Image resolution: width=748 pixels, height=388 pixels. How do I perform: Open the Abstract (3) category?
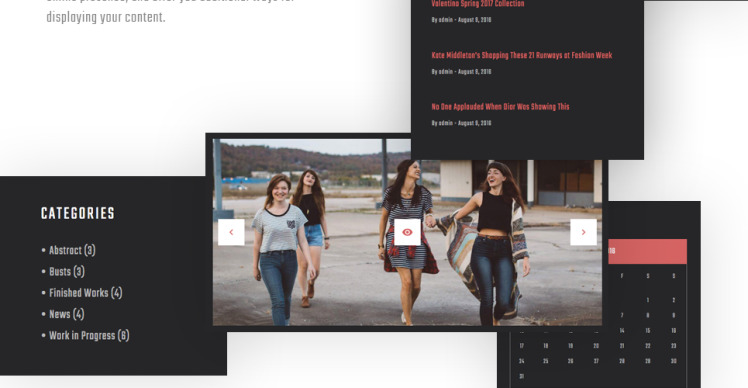click(72, 250)
